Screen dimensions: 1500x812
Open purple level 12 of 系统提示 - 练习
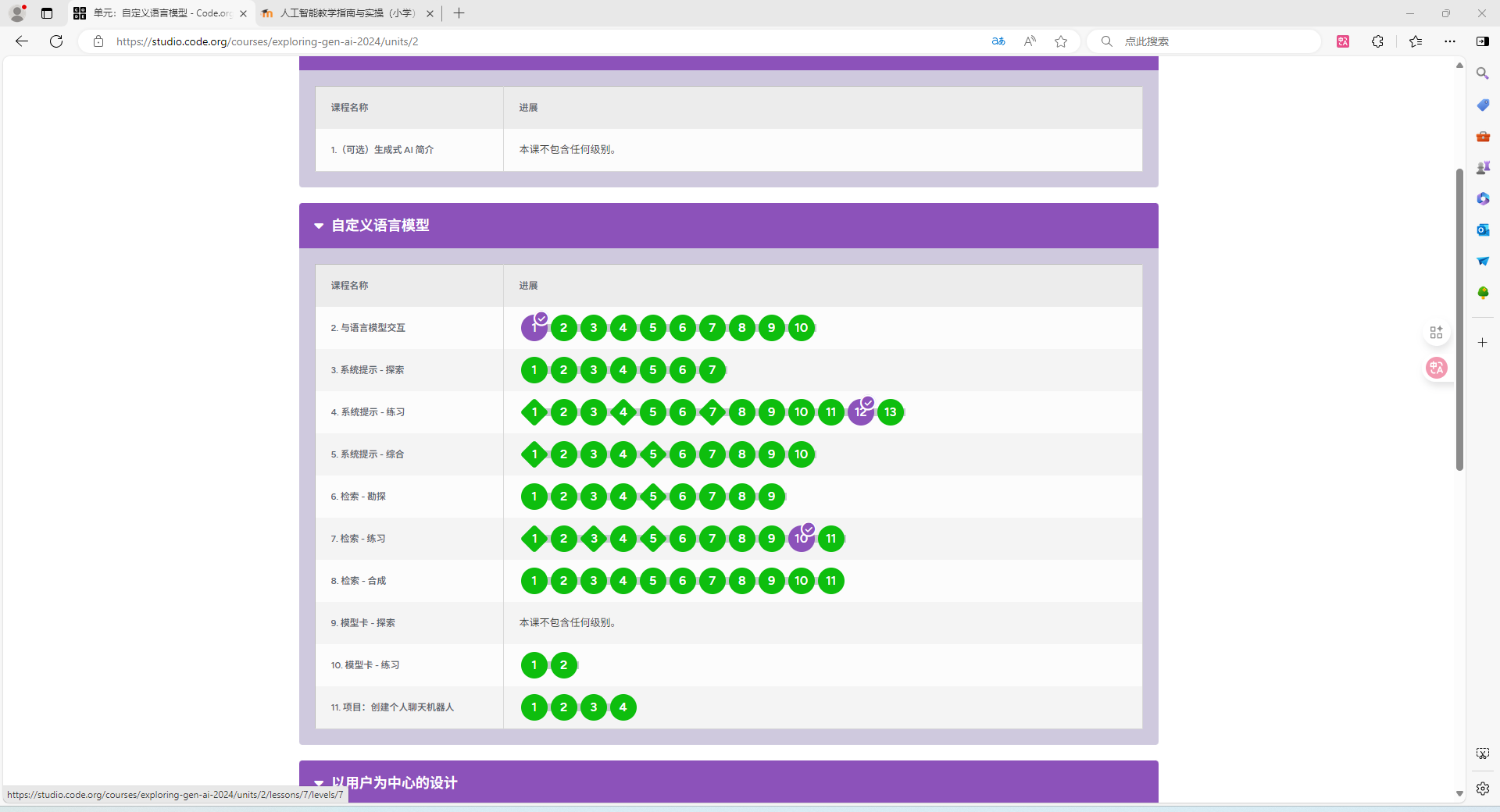(x=861, y=412)
